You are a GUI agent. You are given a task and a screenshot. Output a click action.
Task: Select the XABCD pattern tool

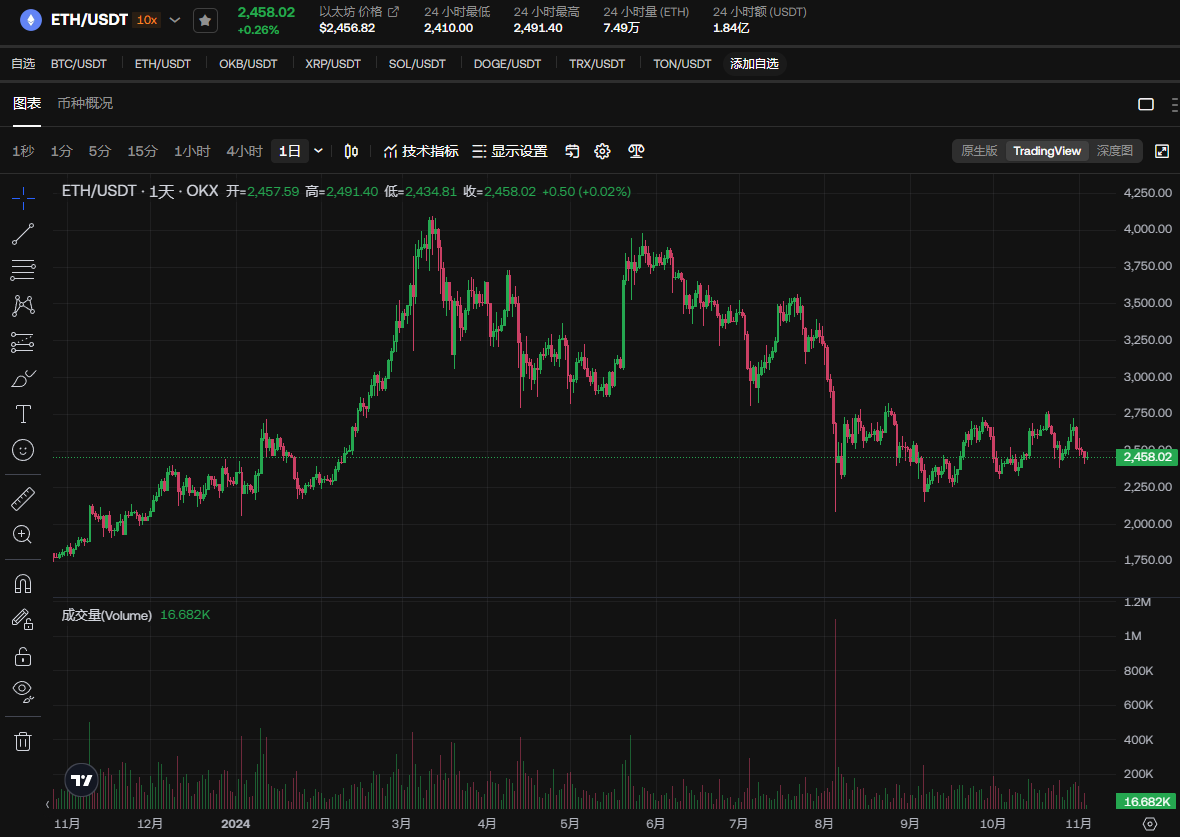point(23,306)
